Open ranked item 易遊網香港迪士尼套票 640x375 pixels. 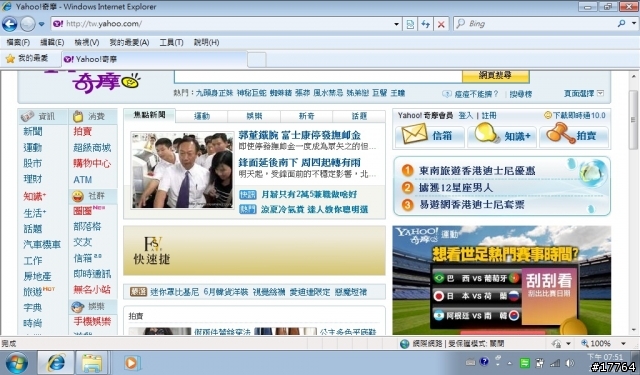pos(471,204)
